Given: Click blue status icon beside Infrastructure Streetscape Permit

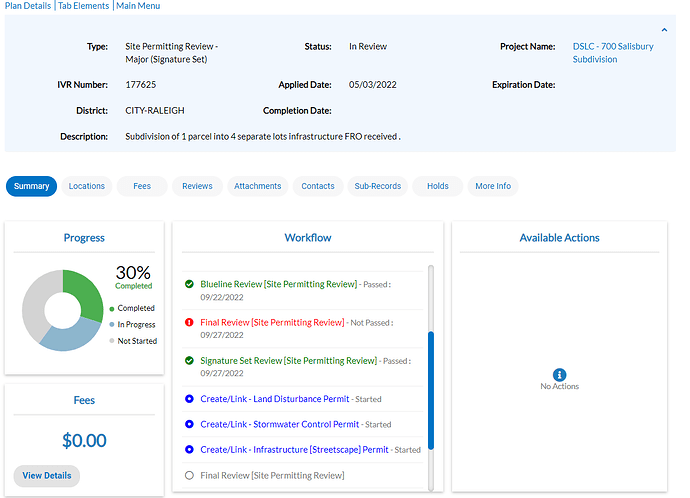Looking at the screenshot, I should click(189, 450).
